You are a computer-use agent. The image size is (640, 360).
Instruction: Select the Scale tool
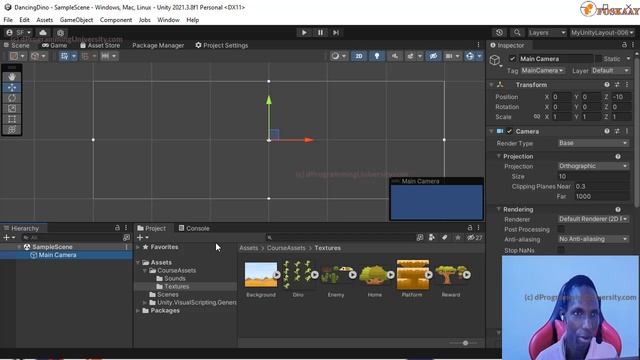[12, 109]
